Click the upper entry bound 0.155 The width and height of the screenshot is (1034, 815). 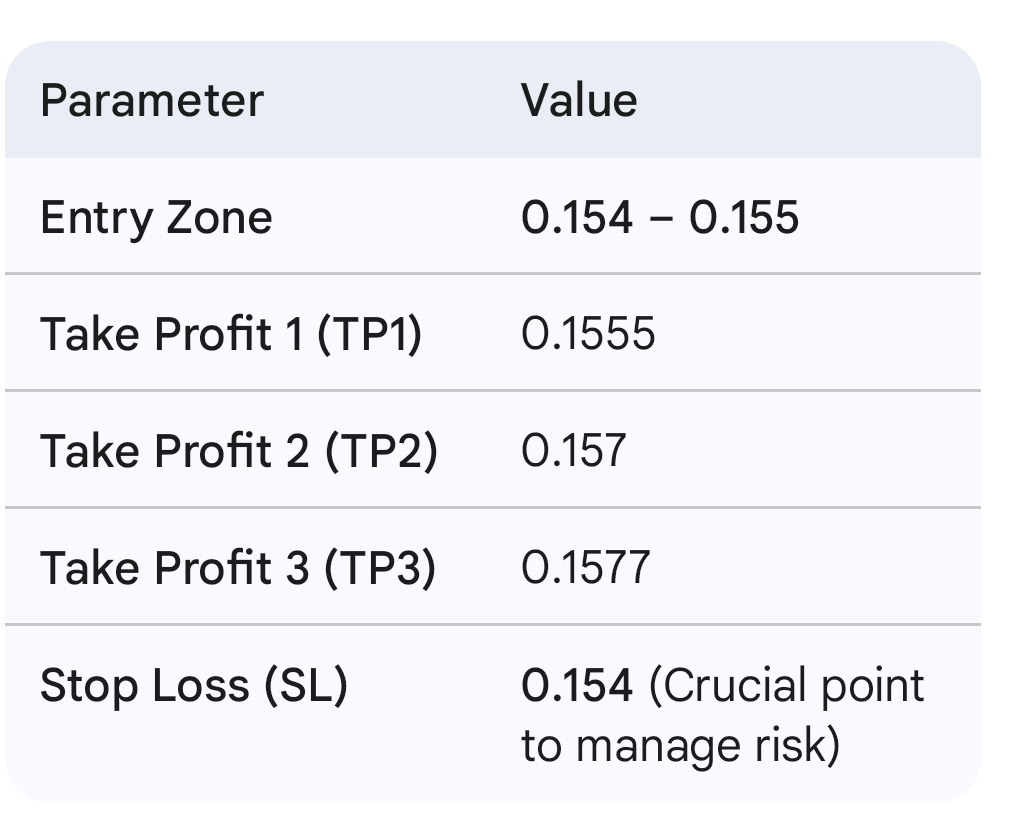pos(744,217)
